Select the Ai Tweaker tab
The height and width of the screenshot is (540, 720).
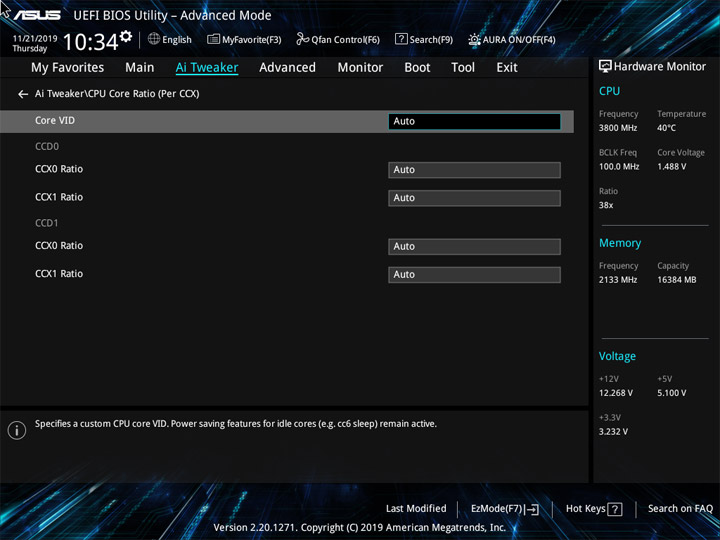click(x=207, y=68)
